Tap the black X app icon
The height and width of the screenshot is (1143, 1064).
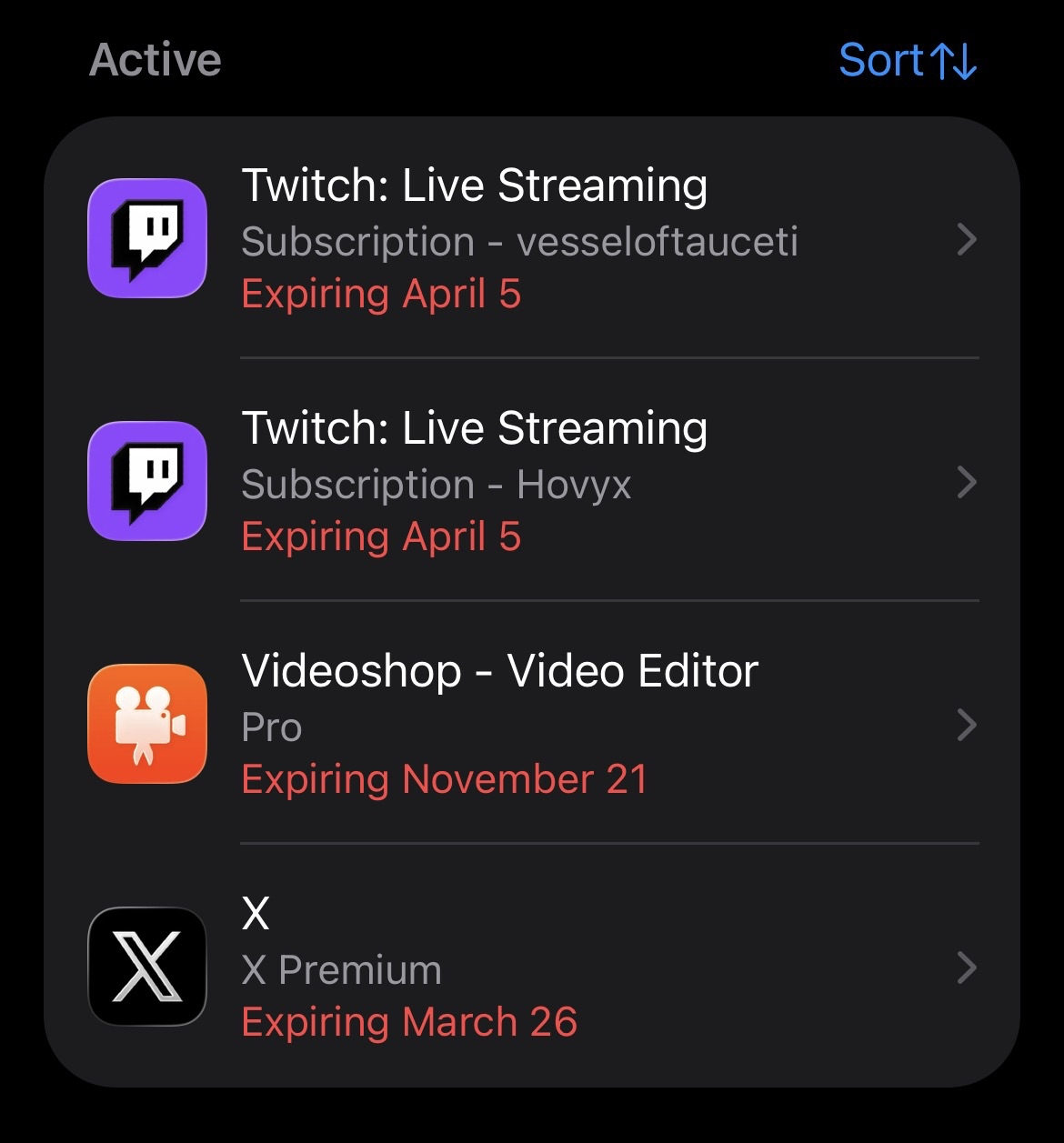coord(147,967)
